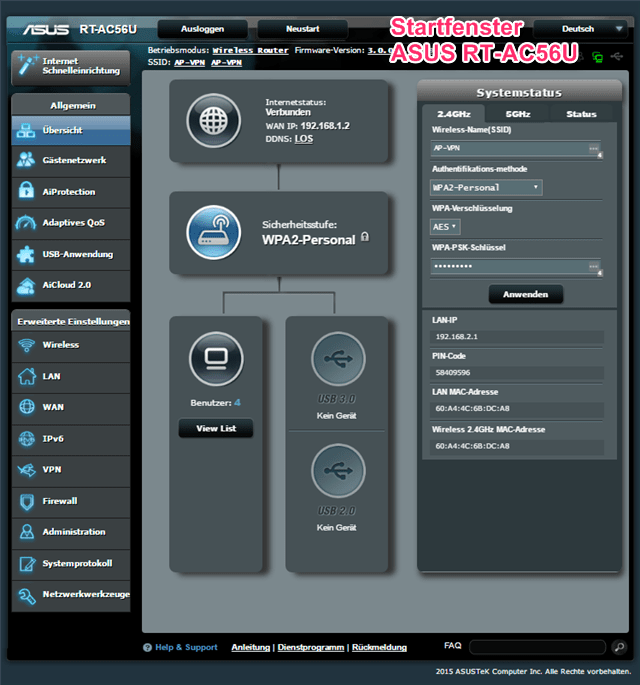Open Adaptives QoS gauge icon

(x=26, y=222)
